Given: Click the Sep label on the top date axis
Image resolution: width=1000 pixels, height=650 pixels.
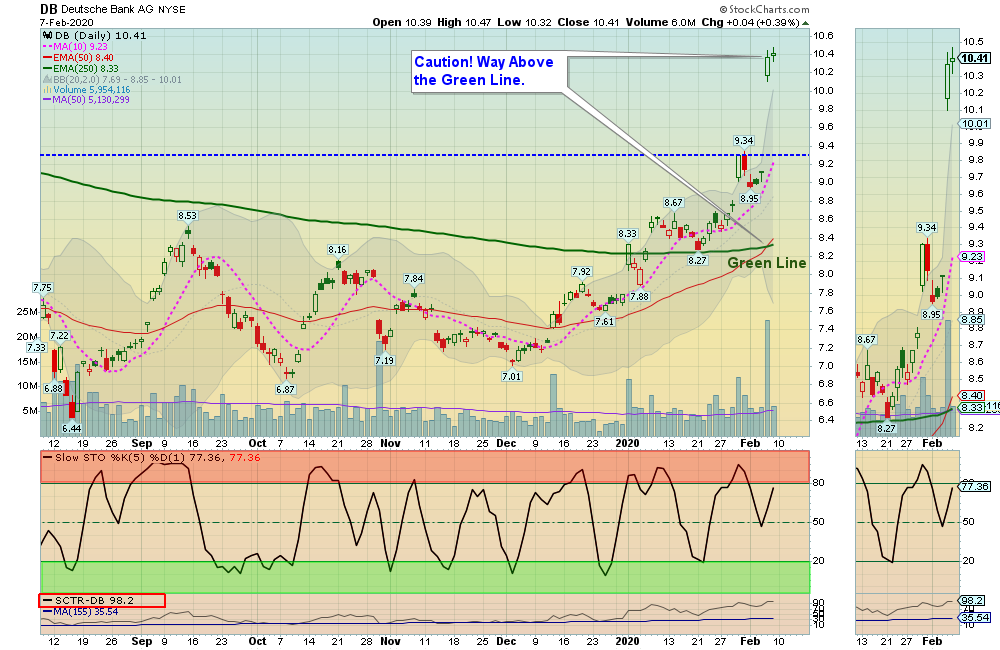Looking at the screenshot, I should point(142,443).
